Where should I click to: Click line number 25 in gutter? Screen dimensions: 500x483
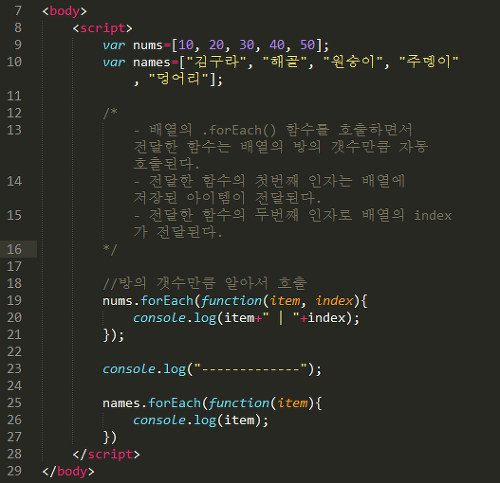tap(14, 403)
